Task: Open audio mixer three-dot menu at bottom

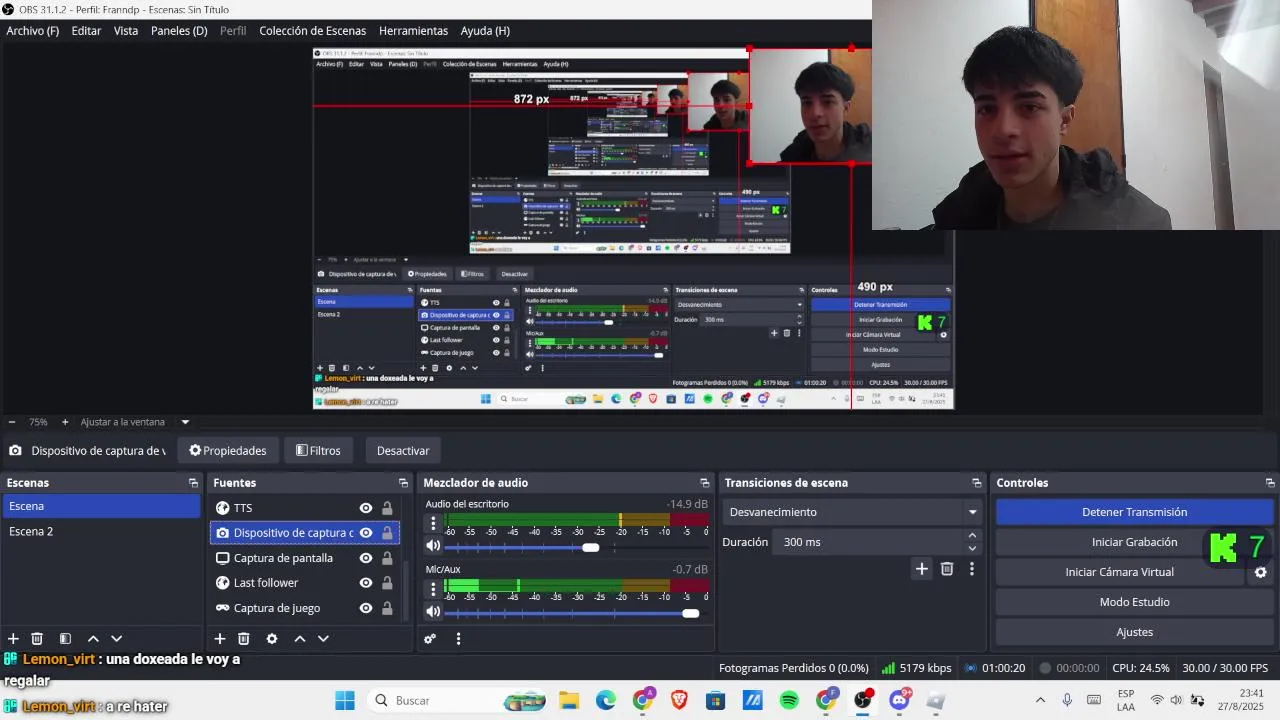Action: pyautogui.click(x=458, y=638)
